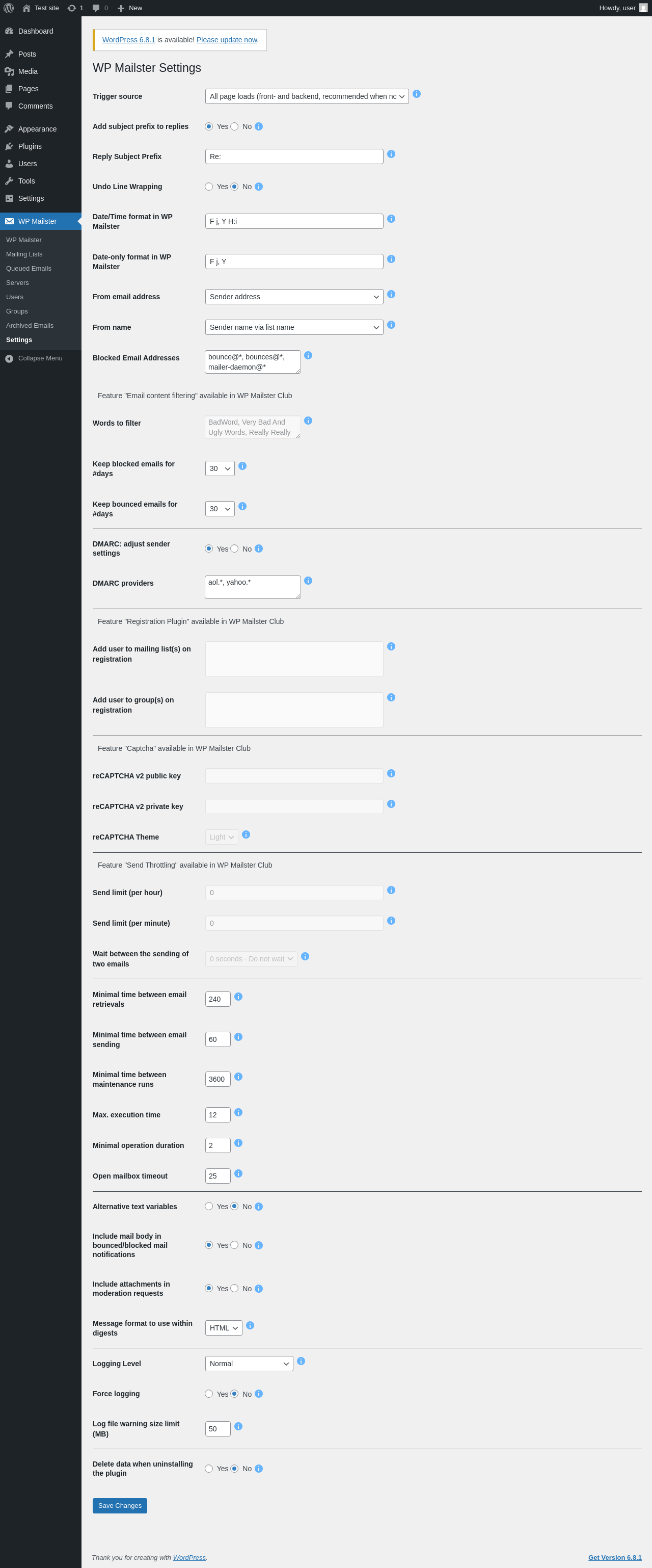Select Yes for Force logging

coord(209,1394)
